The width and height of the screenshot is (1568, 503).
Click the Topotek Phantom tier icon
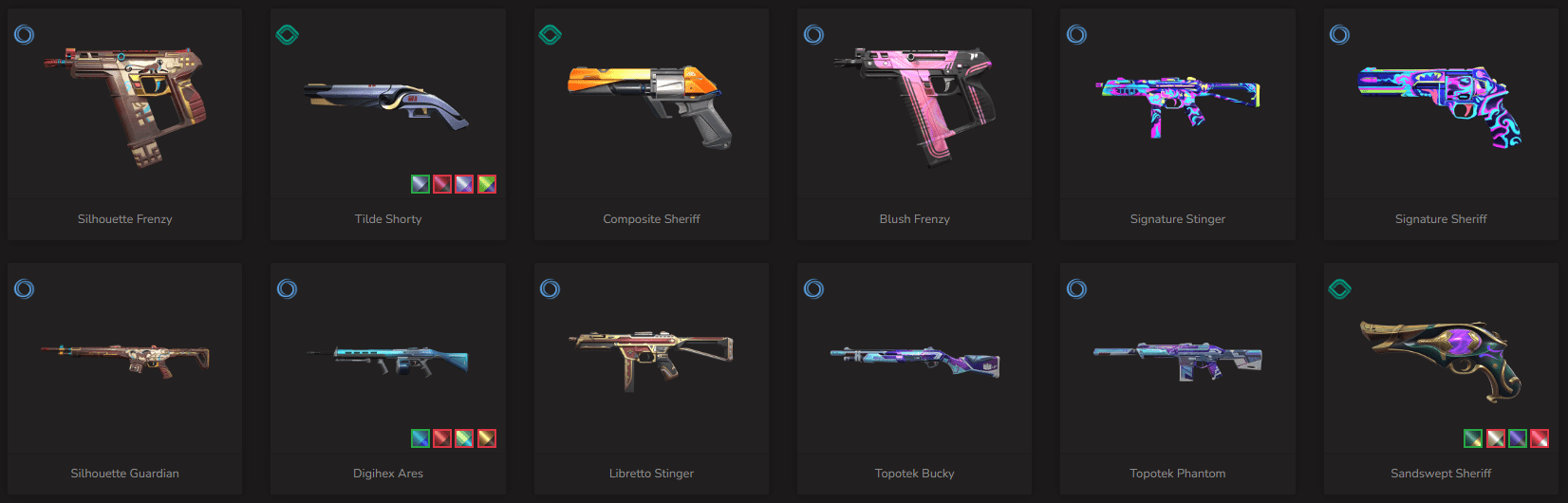[1077, 289]
